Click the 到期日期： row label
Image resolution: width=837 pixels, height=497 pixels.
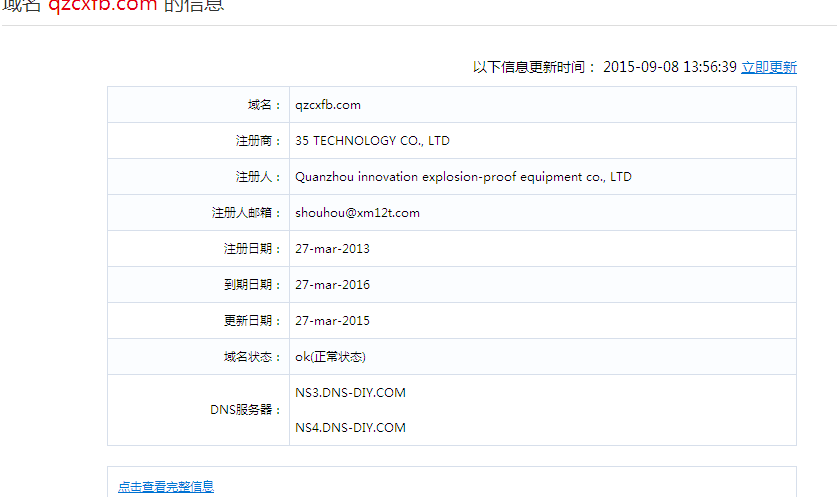point(252,285)
